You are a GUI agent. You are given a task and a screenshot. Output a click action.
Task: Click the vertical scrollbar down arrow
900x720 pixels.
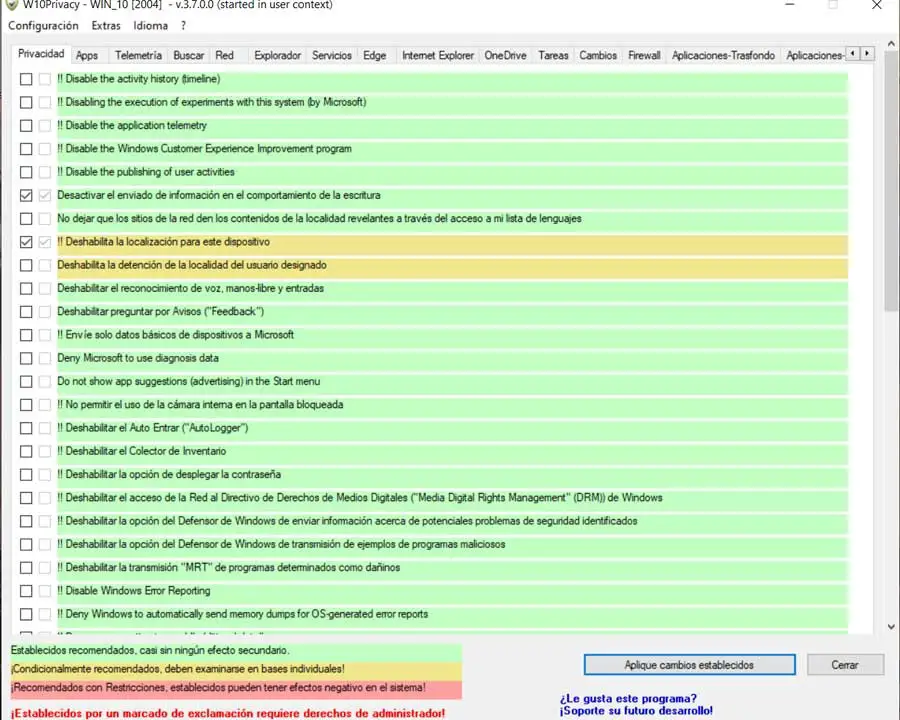tap(891, 627)
